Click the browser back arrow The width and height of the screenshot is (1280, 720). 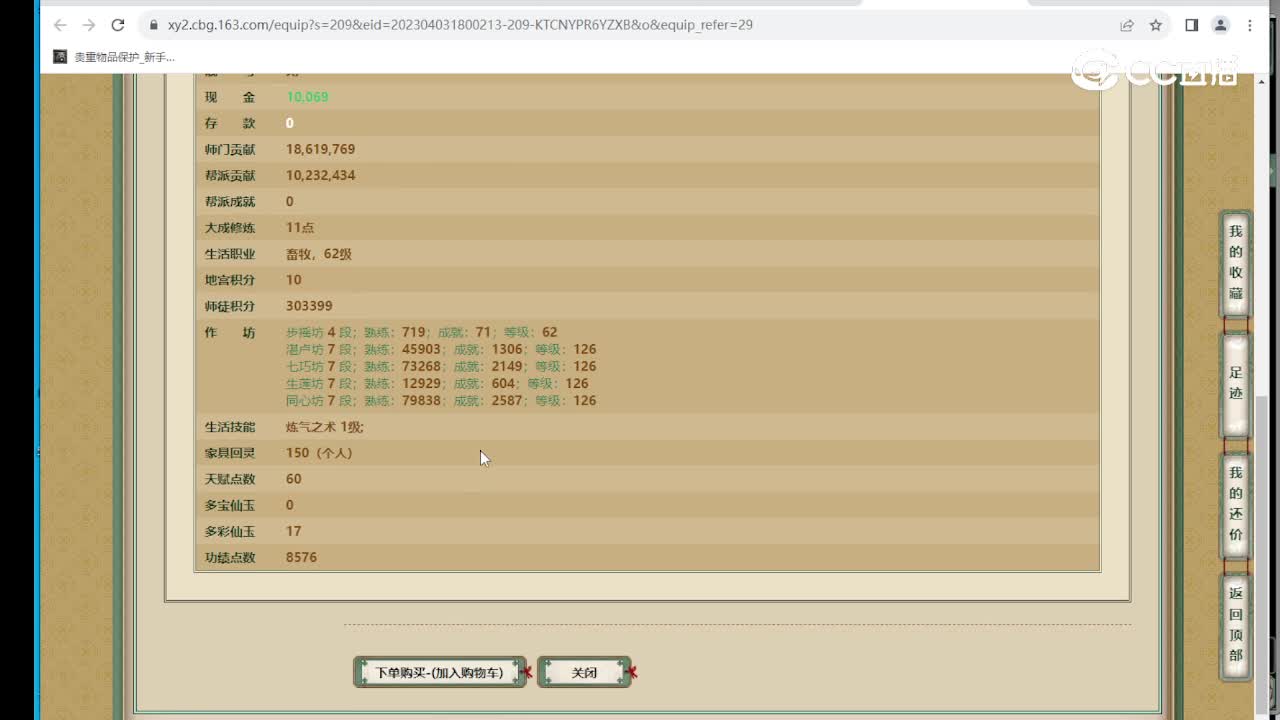60,25
